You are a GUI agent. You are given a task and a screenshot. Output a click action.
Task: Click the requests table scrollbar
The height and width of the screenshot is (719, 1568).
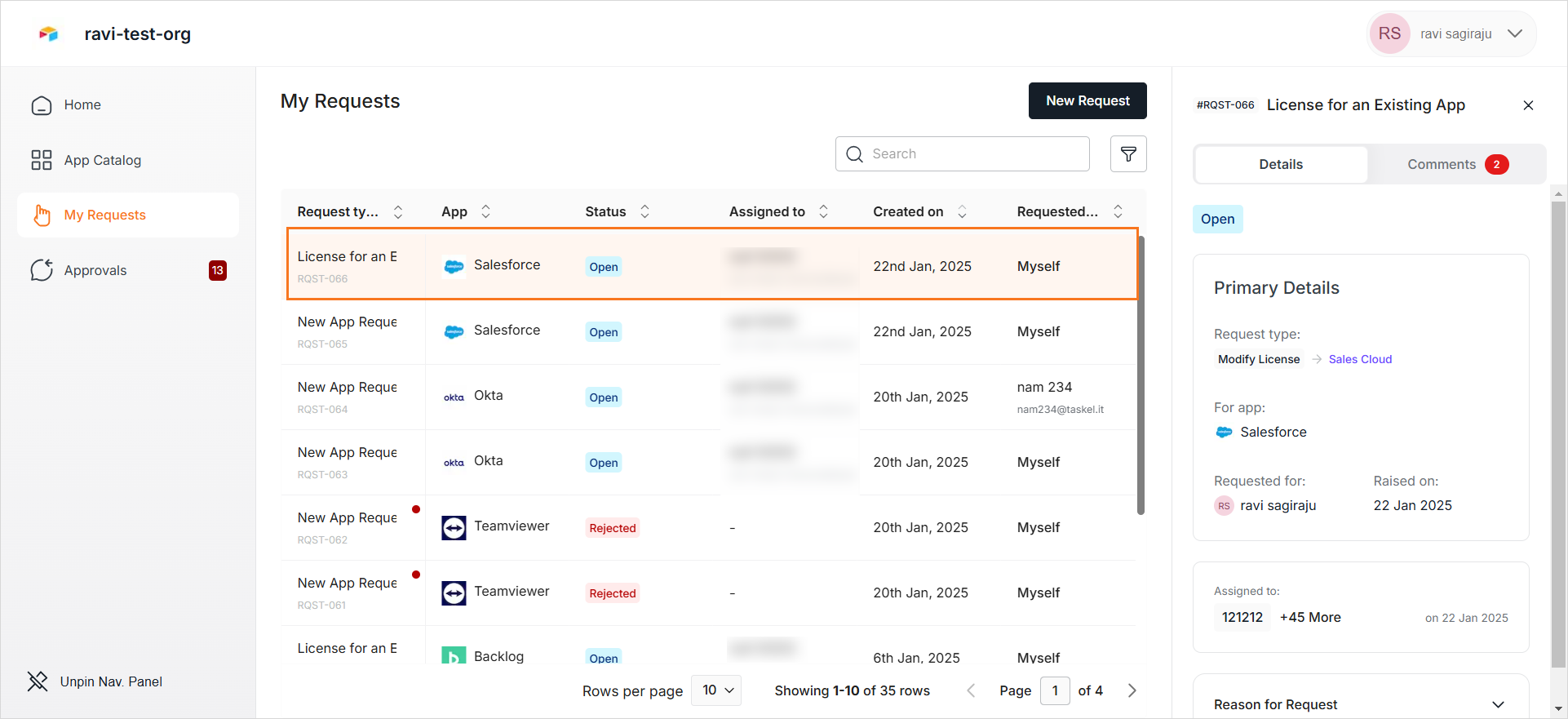pyautogui.click(x=1141, y=375)
